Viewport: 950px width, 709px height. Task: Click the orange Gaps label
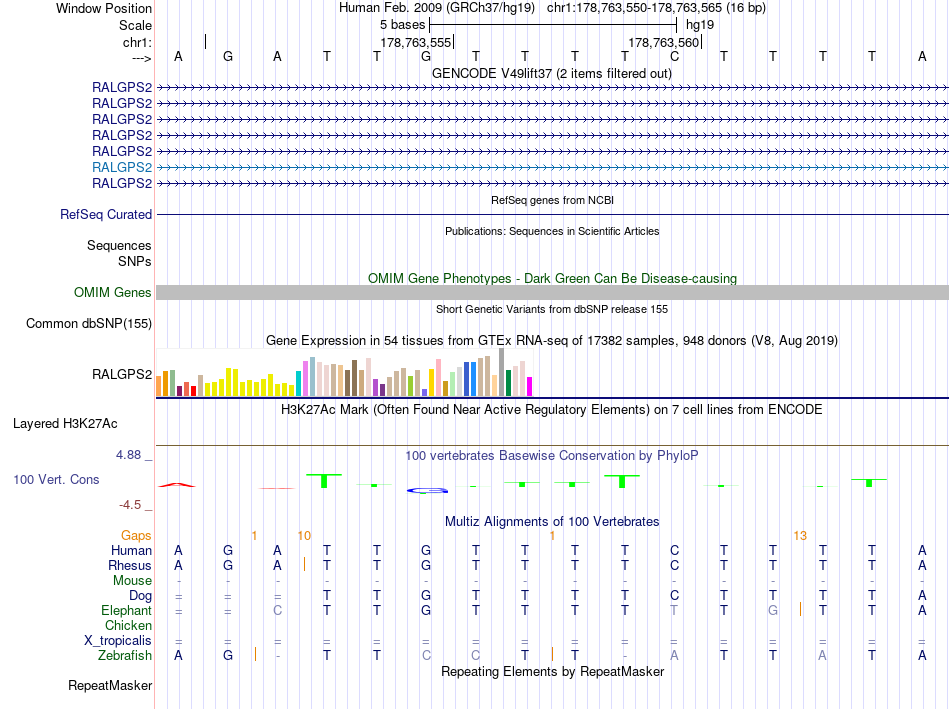(x=136, y=536)
